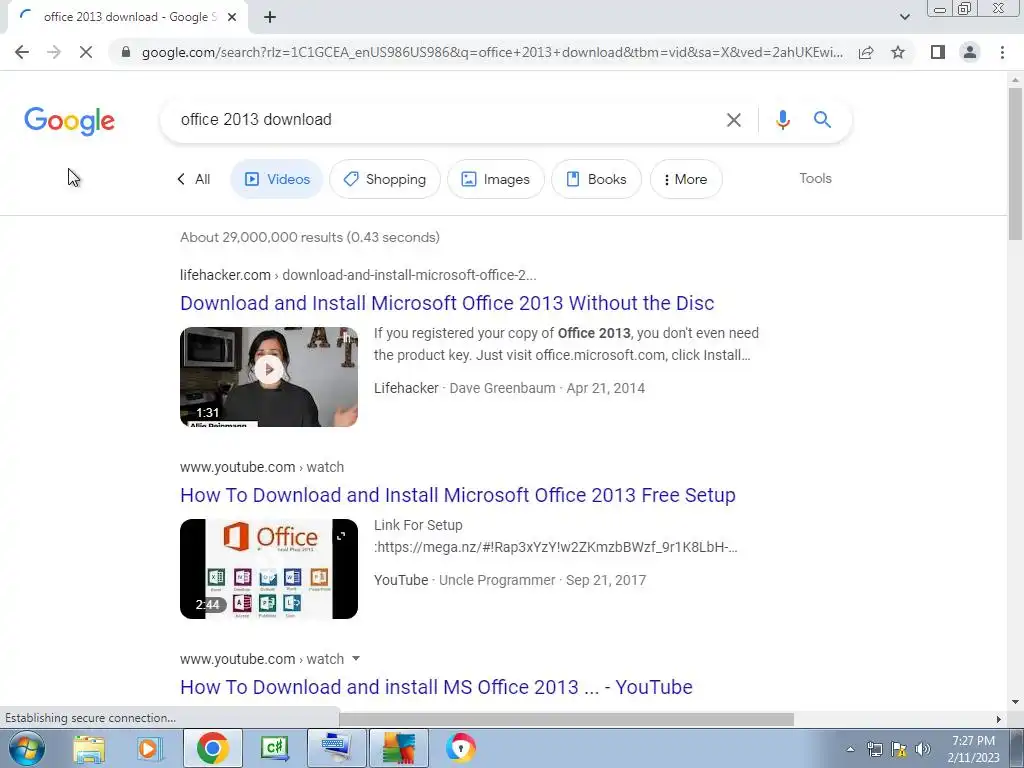Share this page via address bar icon

(x=866, y=52)
